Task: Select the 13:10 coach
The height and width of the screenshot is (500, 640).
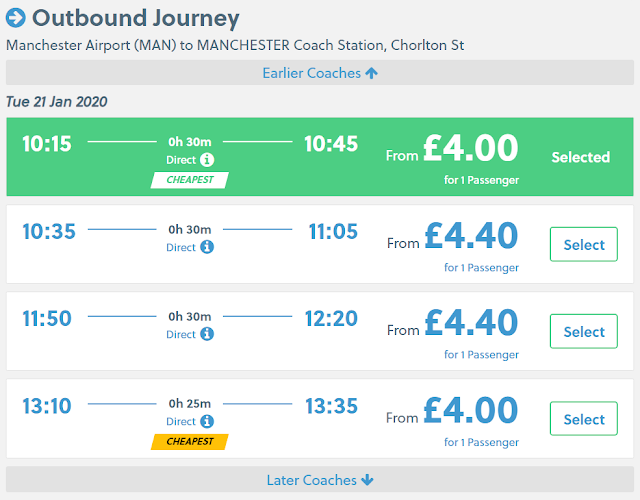Action: coord(584,420)
